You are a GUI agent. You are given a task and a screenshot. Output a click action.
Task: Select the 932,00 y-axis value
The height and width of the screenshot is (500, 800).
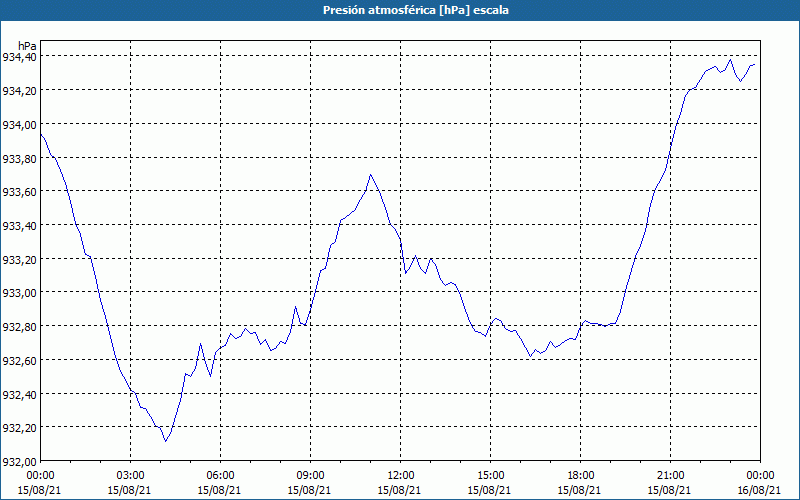[x=19, y=461]
